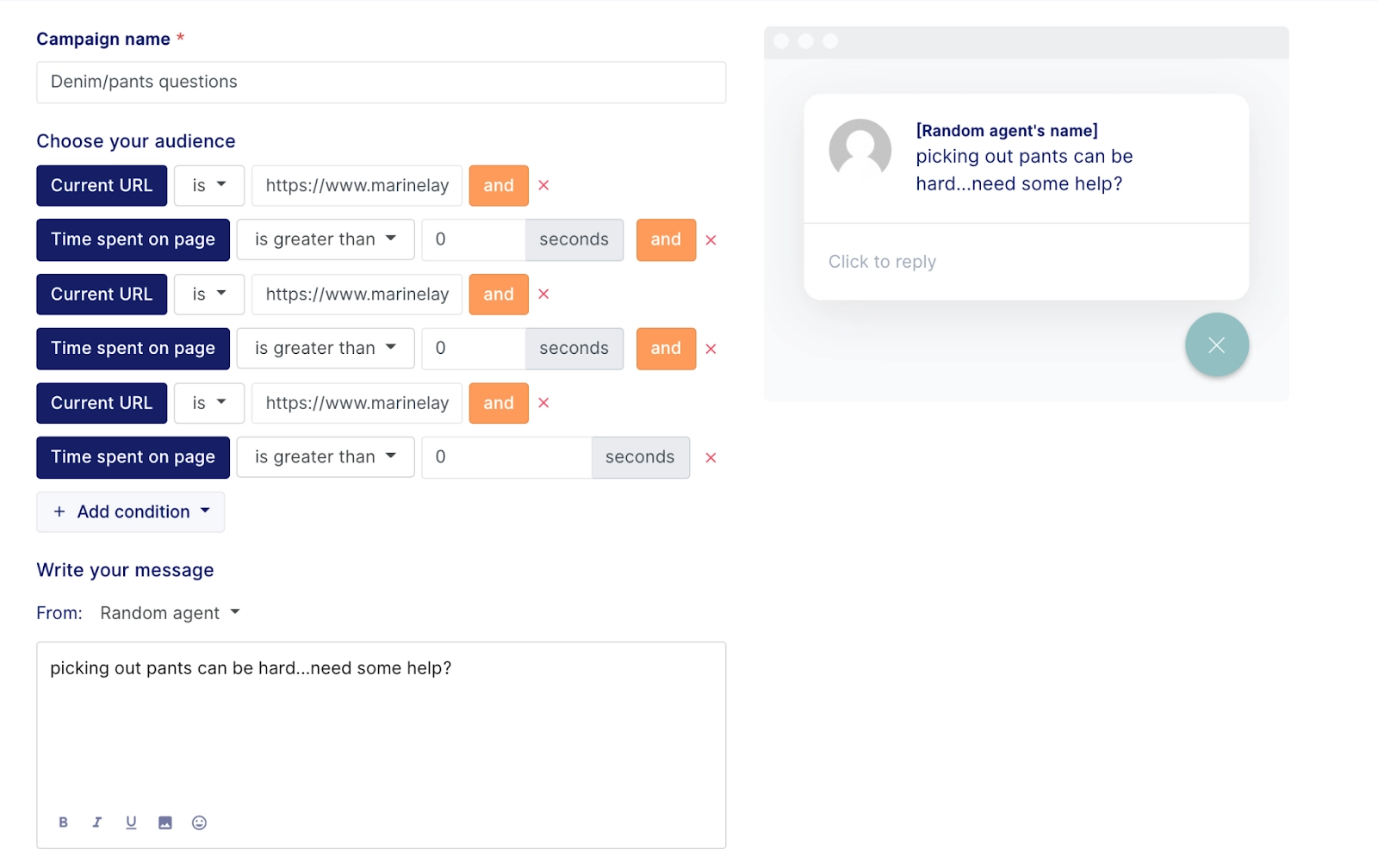Click the 'Click to reply' link in preview
1378x868 pixels.
tap(882, 261)
